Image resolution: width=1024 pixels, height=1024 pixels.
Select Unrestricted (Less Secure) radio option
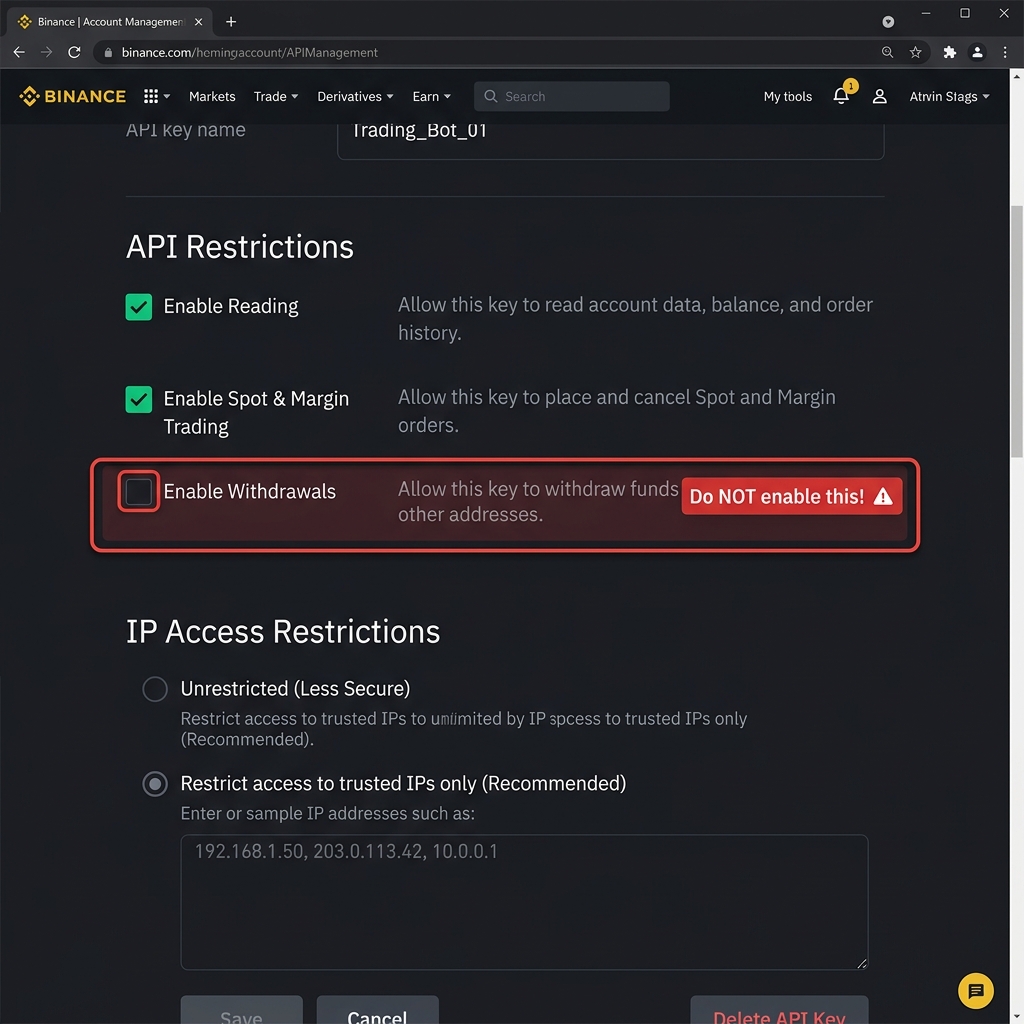point(155,688)
